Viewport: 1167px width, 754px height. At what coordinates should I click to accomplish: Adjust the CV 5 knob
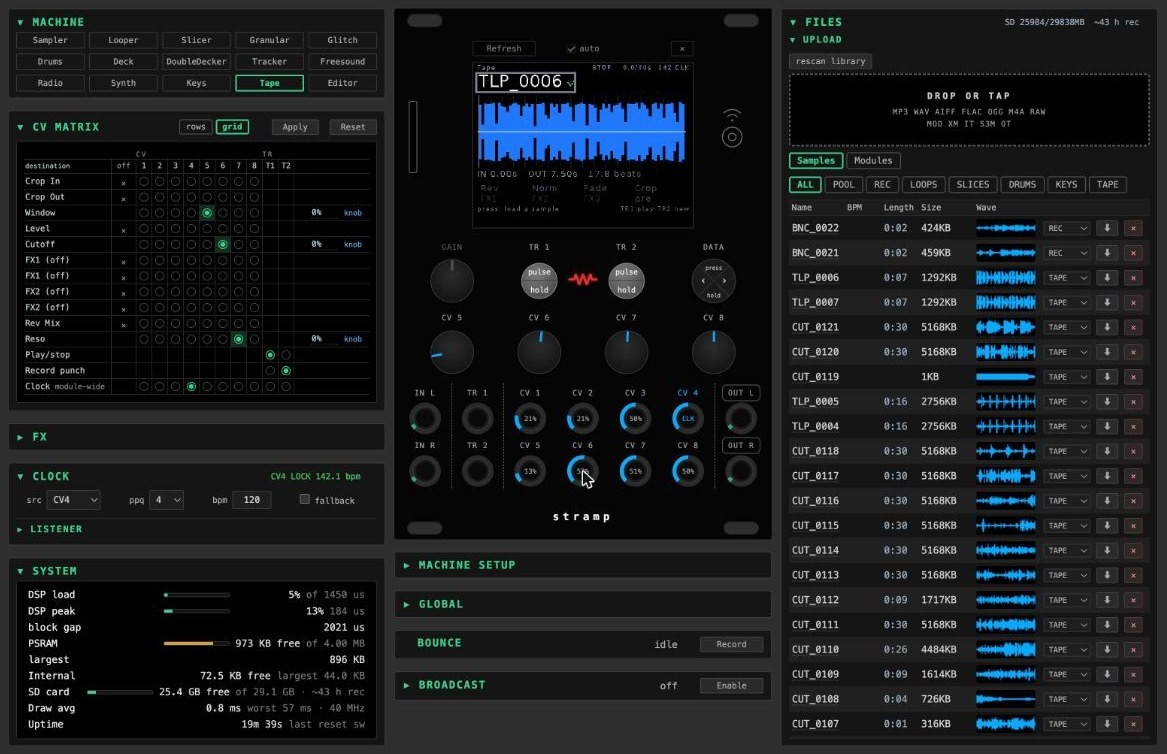click(452, 352)
